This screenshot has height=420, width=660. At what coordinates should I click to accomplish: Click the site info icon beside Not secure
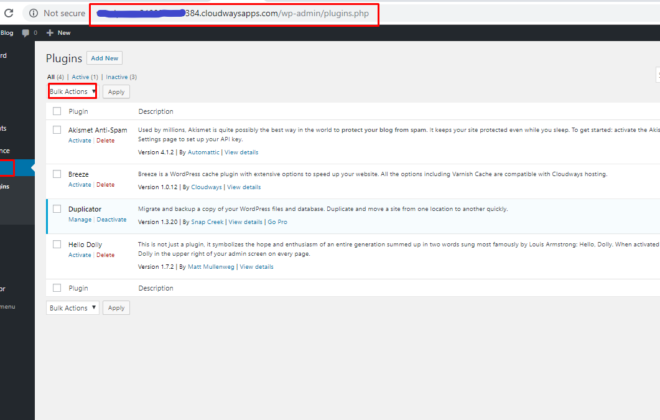point(33,13)
